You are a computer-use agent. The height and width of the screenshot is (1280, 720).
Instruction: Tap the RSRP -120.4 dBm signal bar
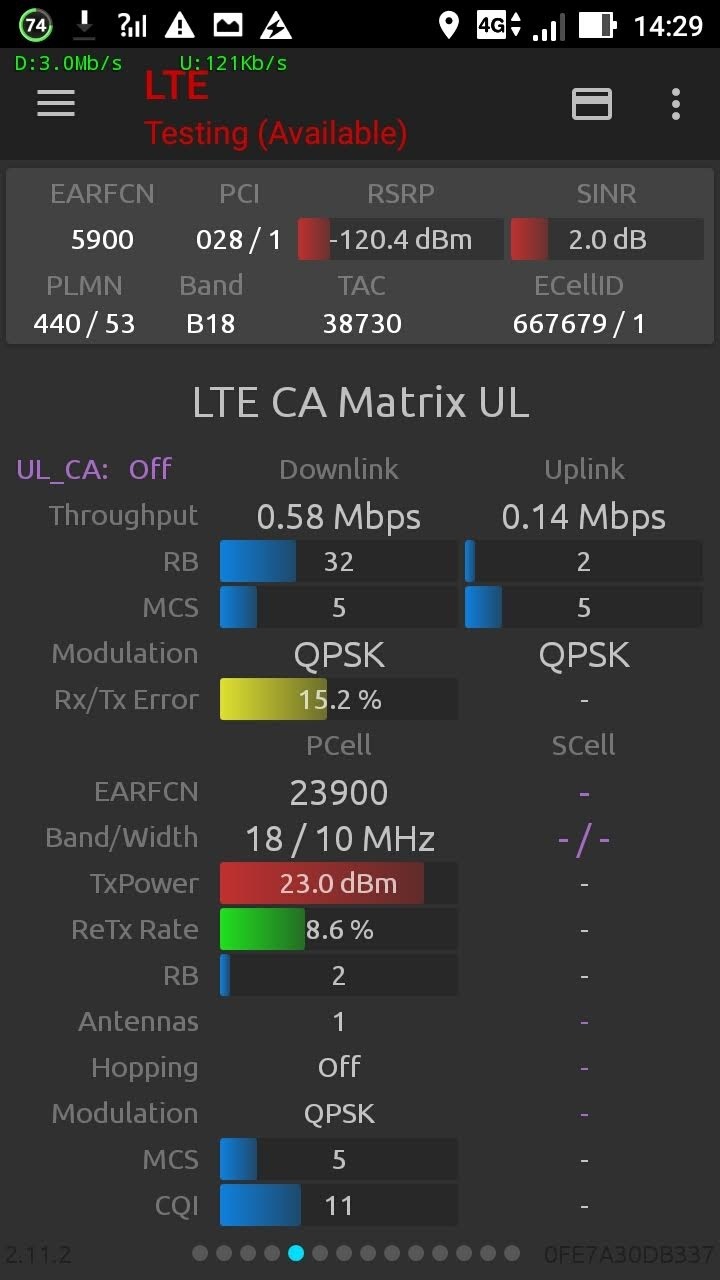401,240
